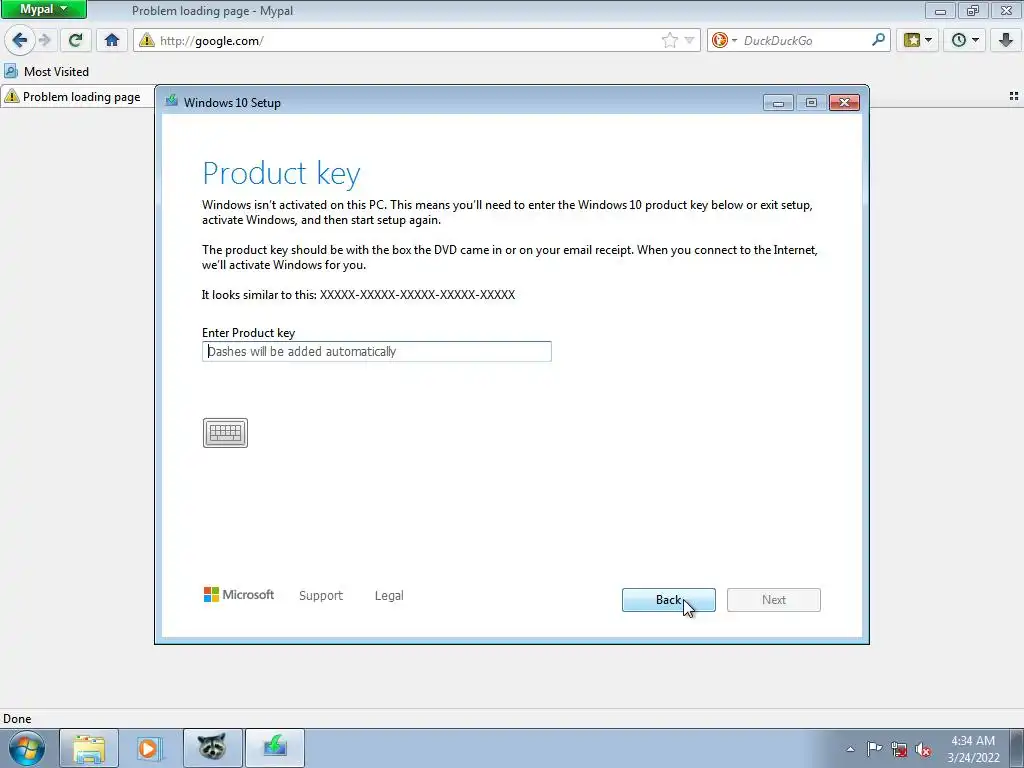
Task: Click the Next button in Setup
Action: coord(774,600)
